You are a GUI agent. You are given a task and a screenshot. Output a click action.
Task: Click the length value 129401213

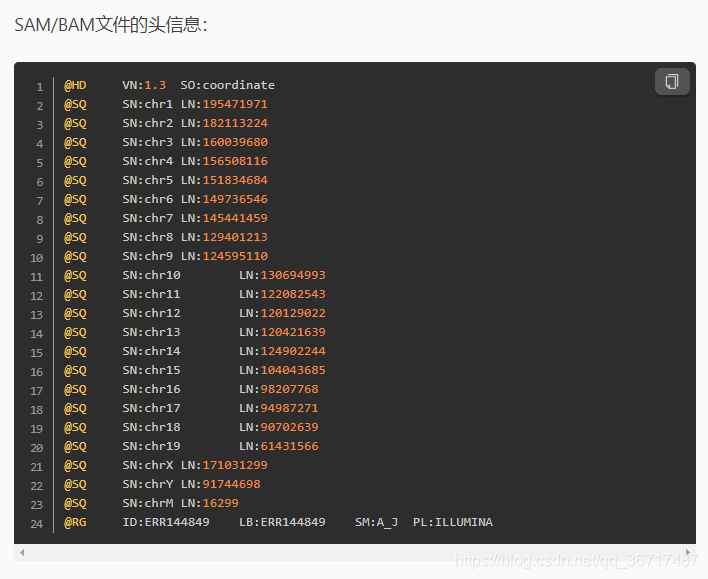pyautogui.click(x=235, y=237)
